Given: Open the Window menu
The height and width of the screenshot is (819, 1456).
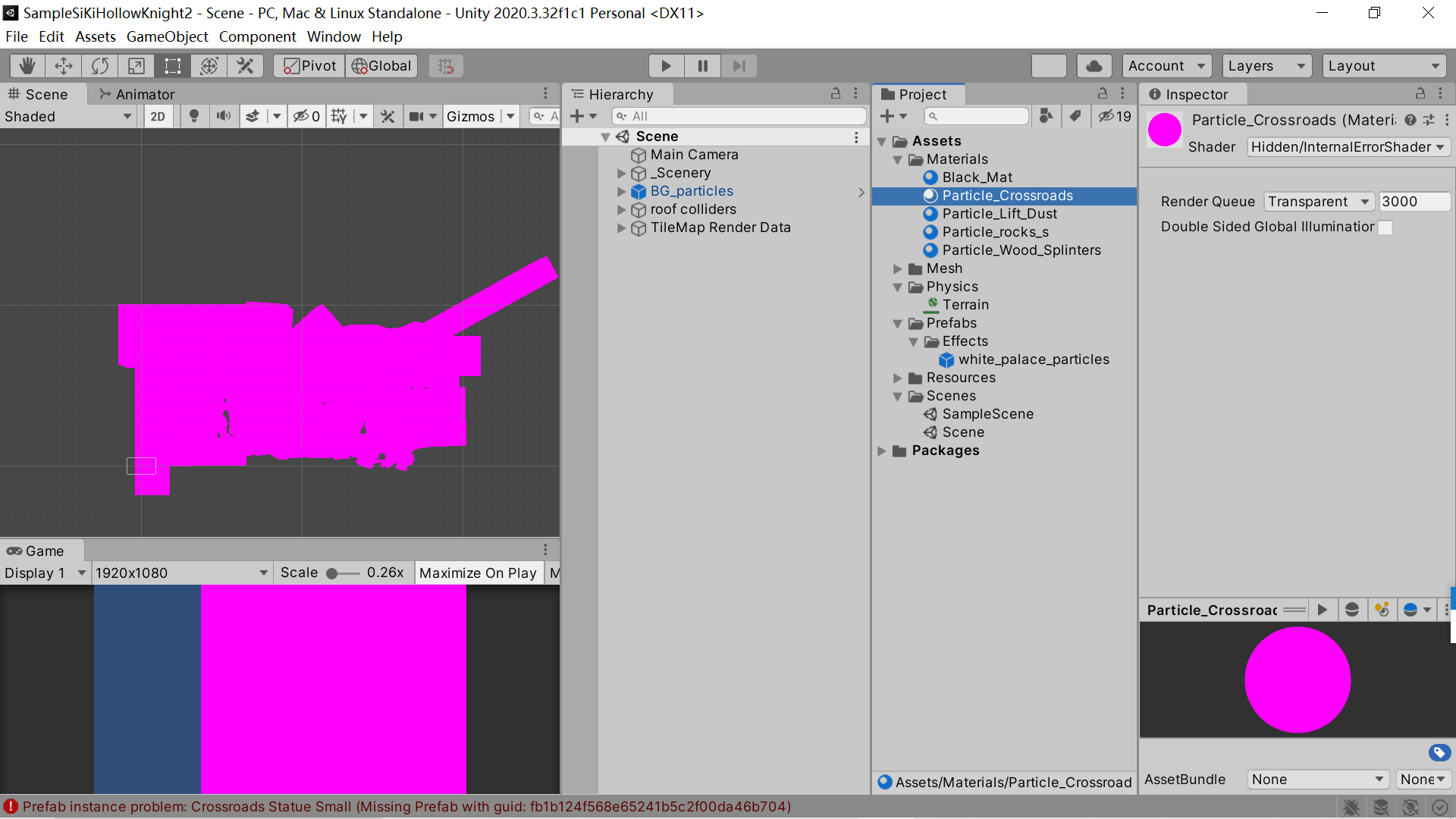Looking at the screenshot, I should tap(334, 36).
